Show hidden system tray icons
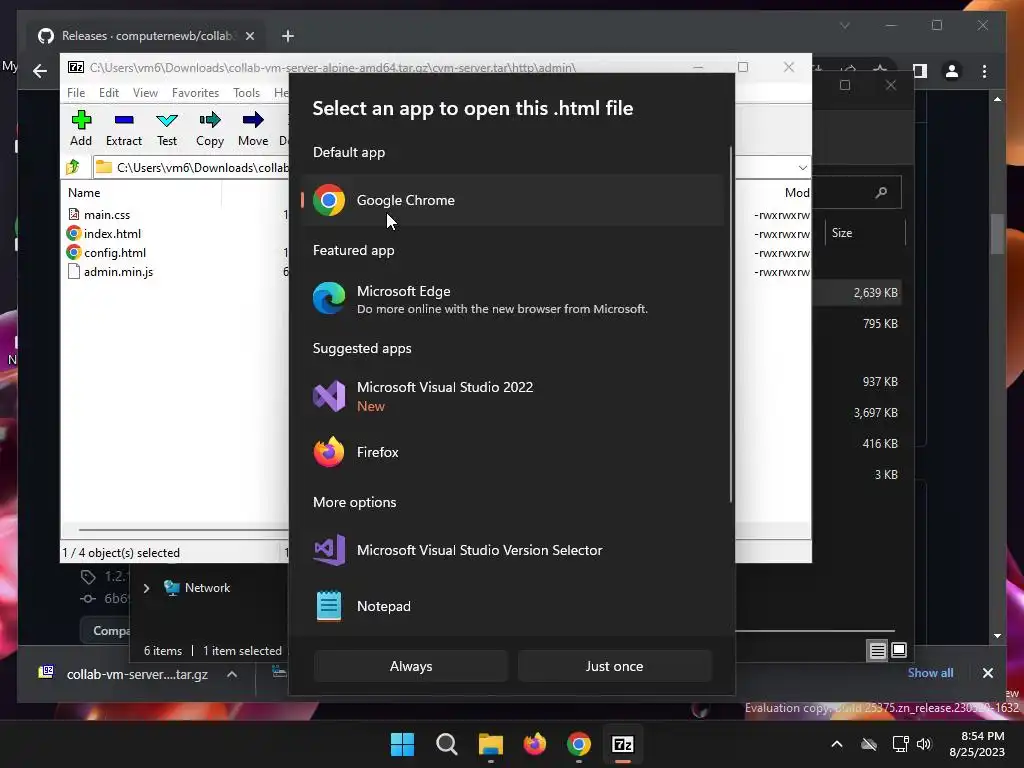 (837, 744)
